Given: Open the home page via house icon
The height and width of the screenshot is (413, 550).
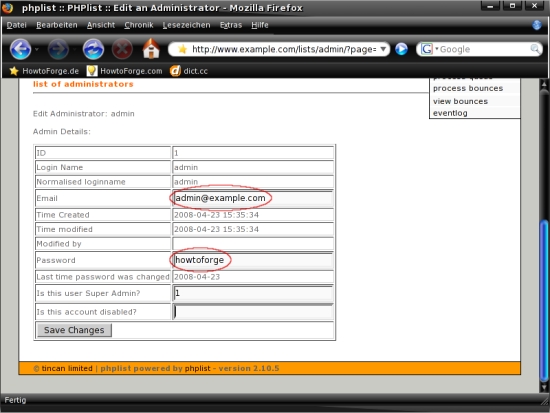Looking at the screenshot, I should tap(151, 48).
